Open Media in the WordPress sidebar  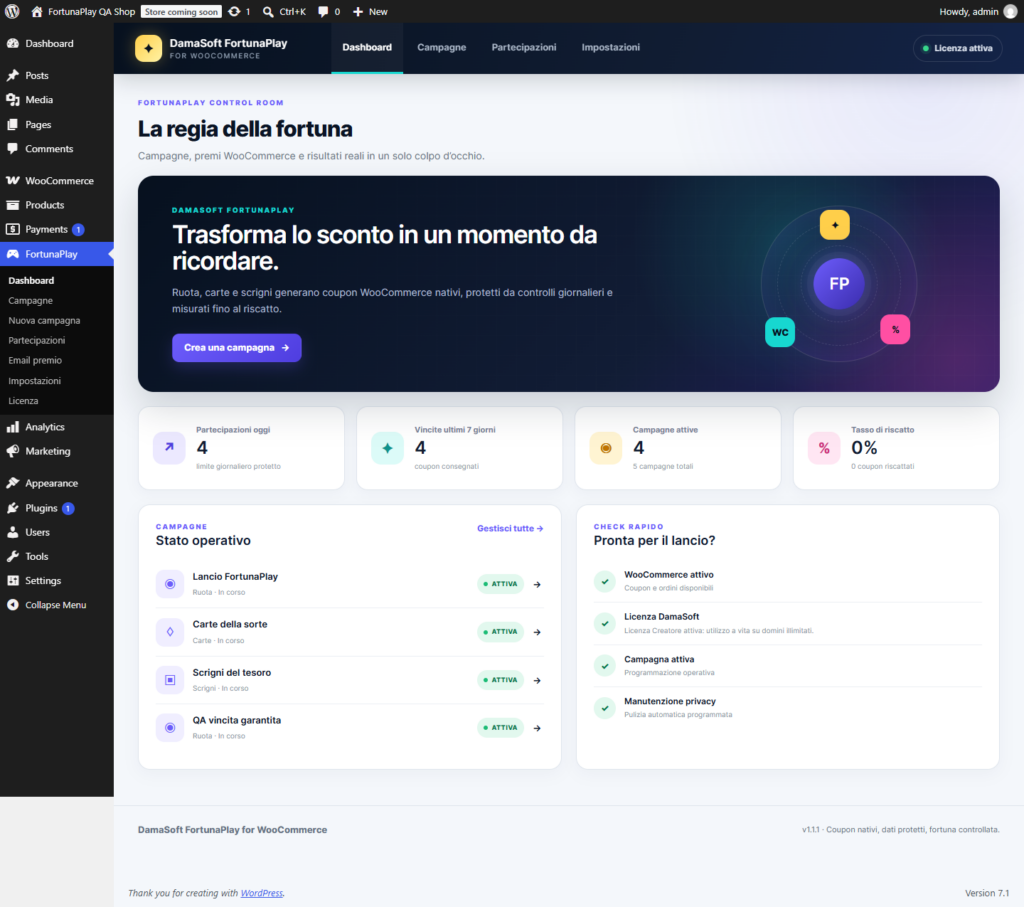tap(57, 99)
